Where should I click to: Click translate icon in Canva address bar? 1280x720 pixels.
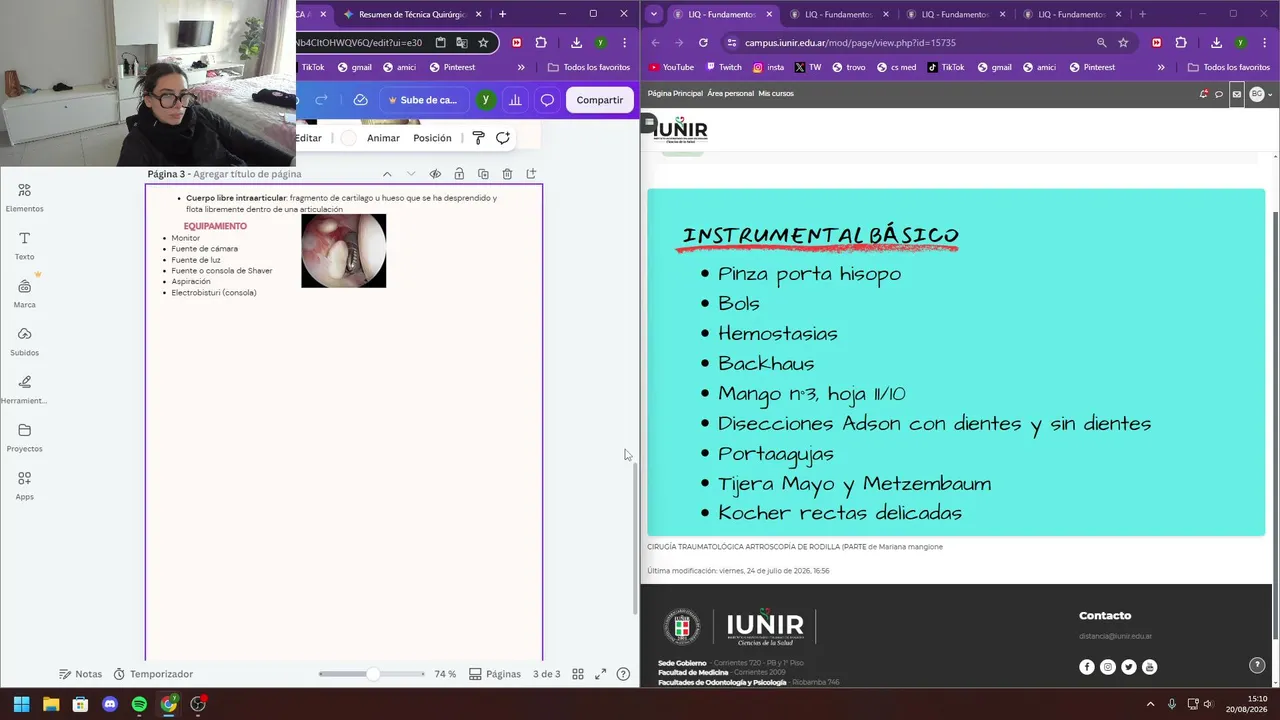pos(462,43)
